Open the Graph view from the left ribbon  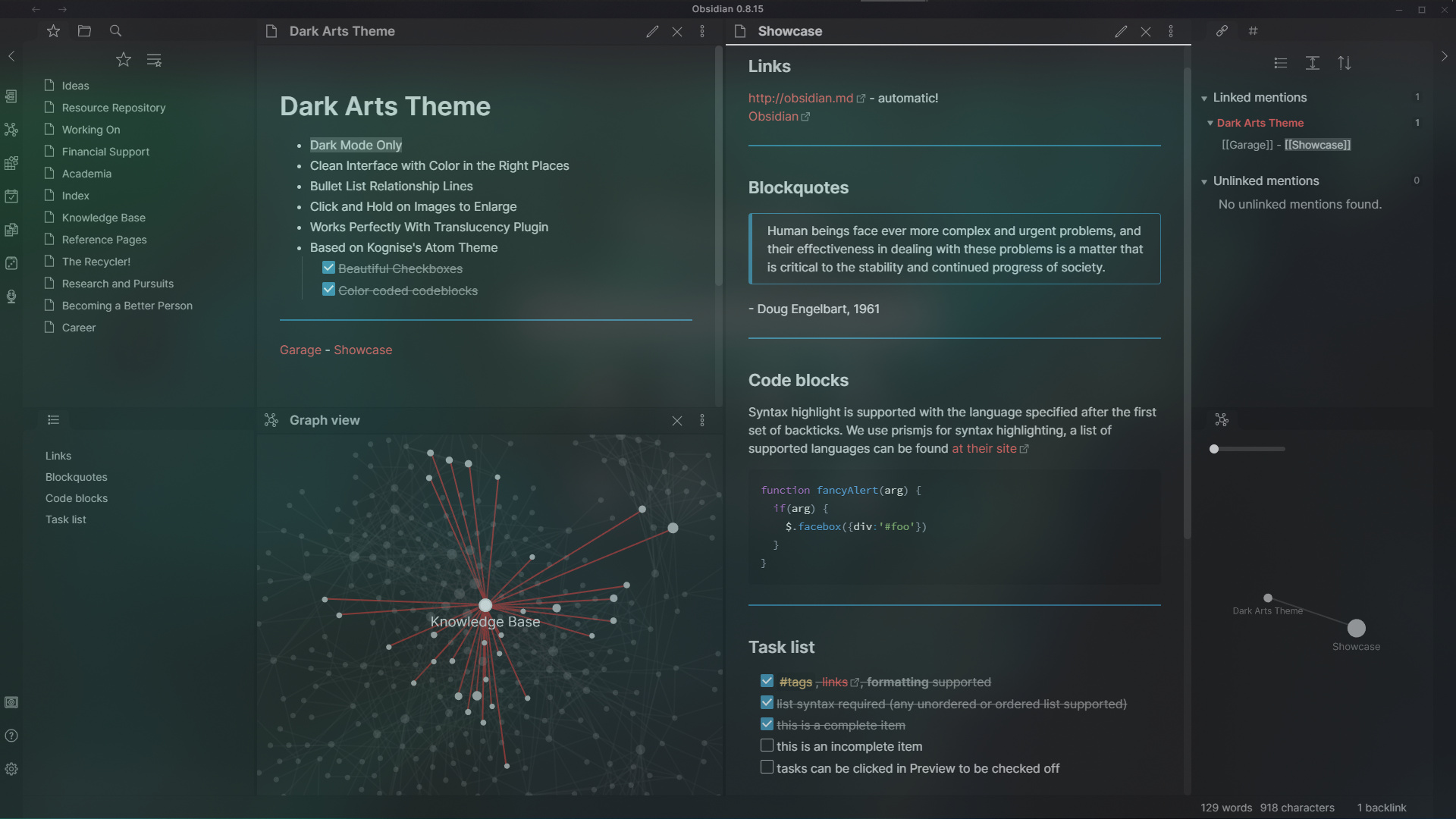click(11, 130)
